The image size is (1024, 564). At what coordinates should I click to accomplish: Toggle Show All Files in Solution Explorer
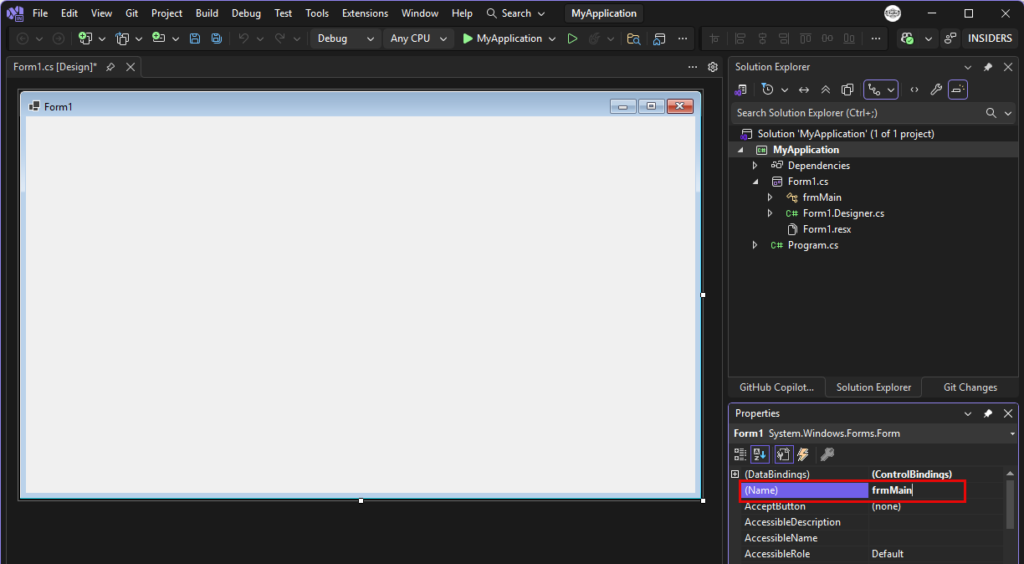(847, 90)
